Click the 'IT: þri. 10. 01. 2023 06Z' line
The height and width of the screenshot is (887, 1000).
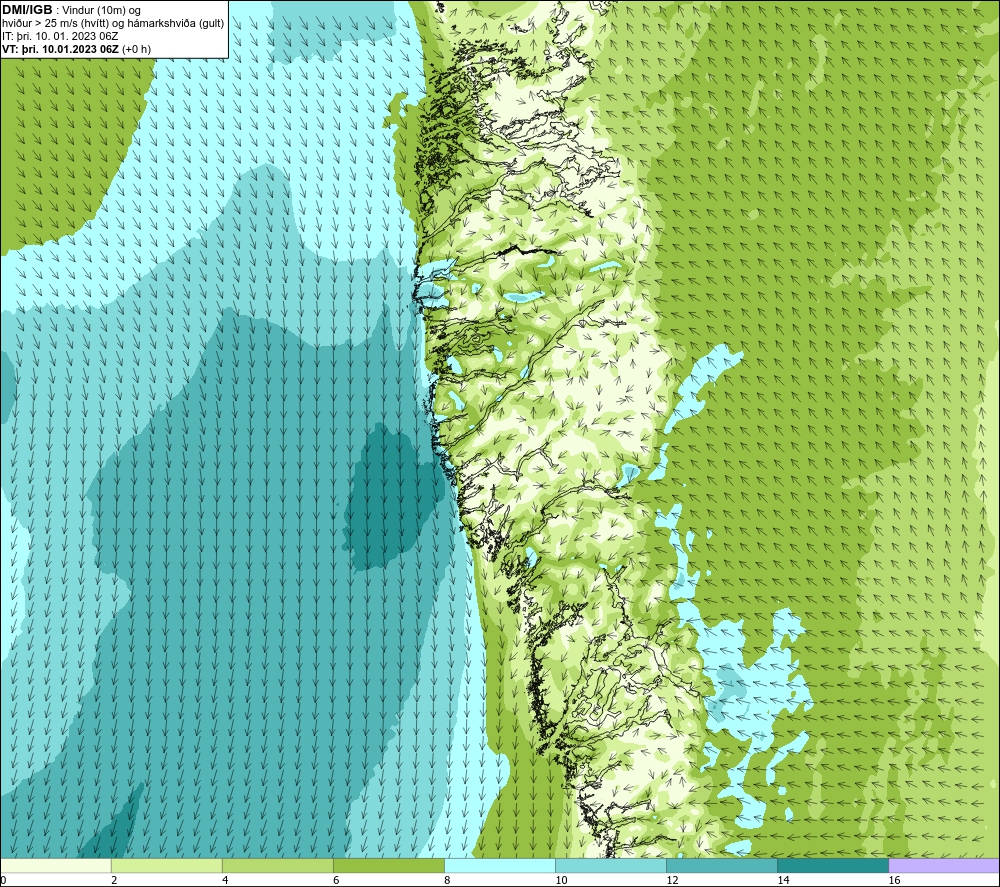(x=60, y=36)
